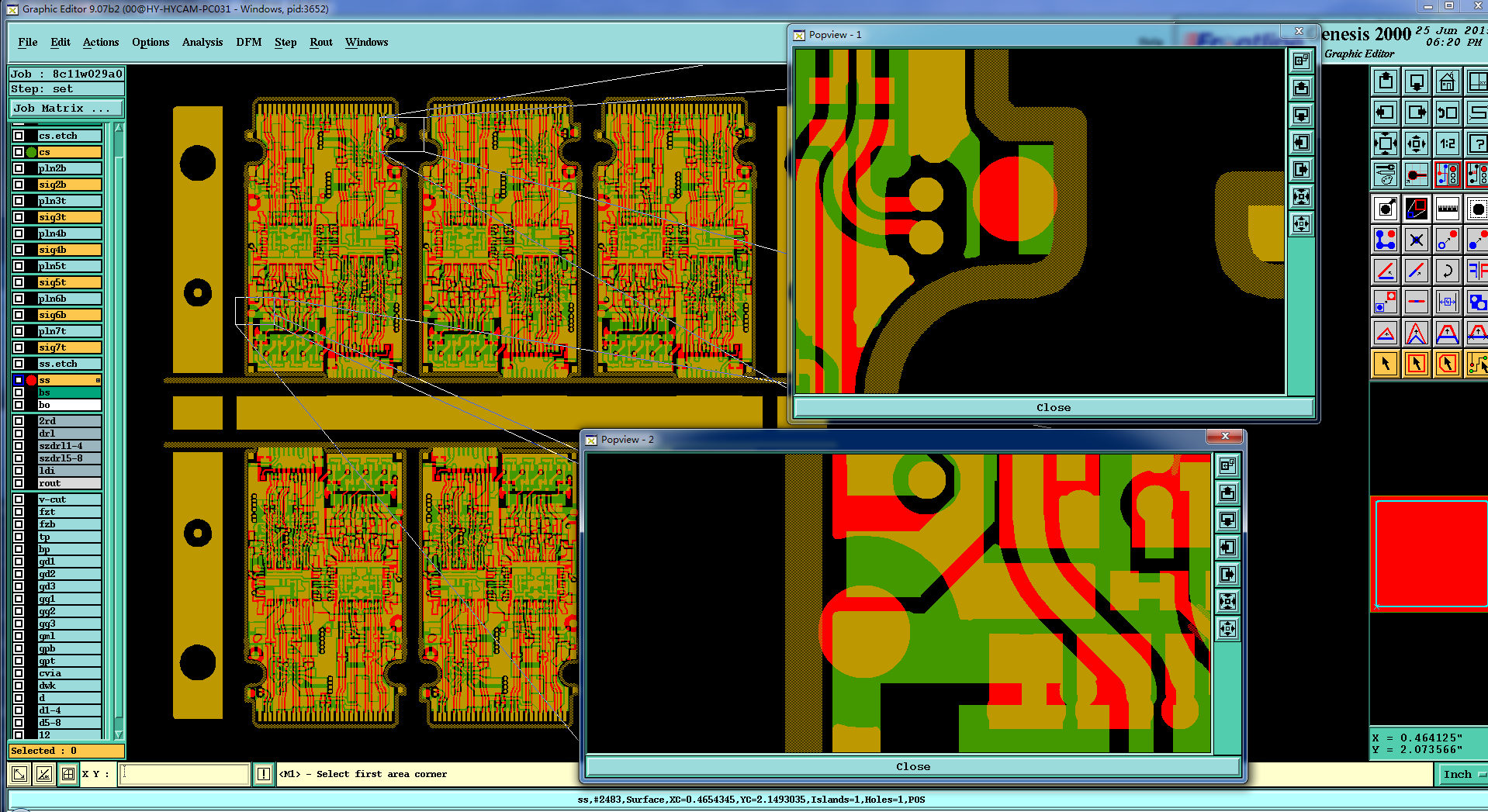The width and height of the screenshot is (1488, 812).
Task: Click layer list scrollbar up arrow
Action: point(119,128)
